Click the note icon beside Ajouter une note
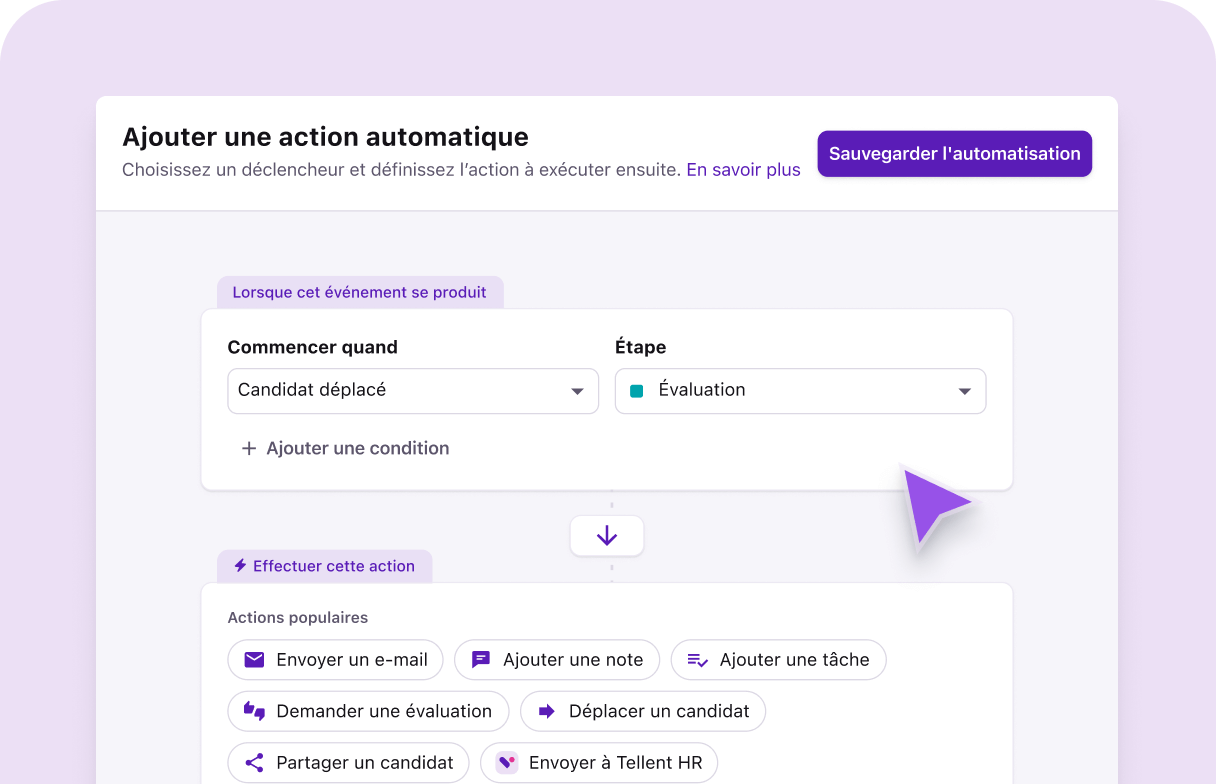Viewport: 1216px width, 784px height. click(480, 660)
